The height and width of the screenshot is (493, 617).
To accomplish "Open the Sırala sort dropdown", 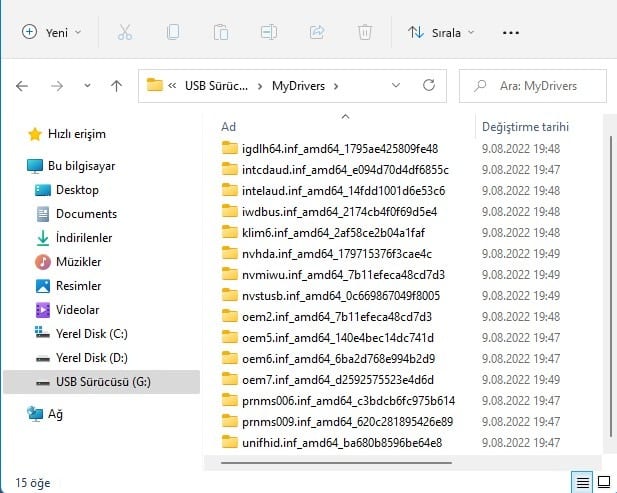I will click(441, 32).
